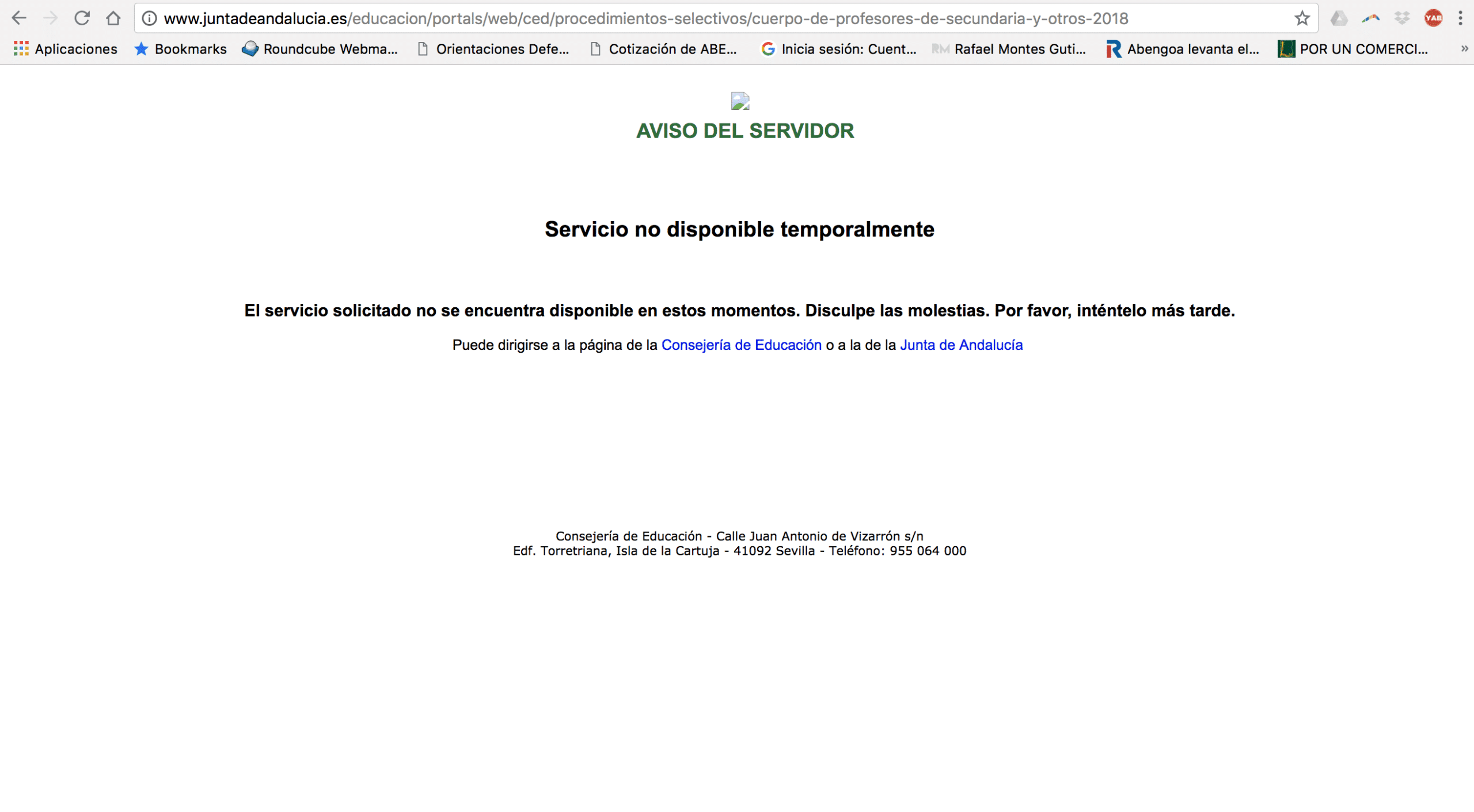Viewport: 1474px width, 812px height.
Task: Open the Cotización de ABE... bookmark
Action: 664,49
